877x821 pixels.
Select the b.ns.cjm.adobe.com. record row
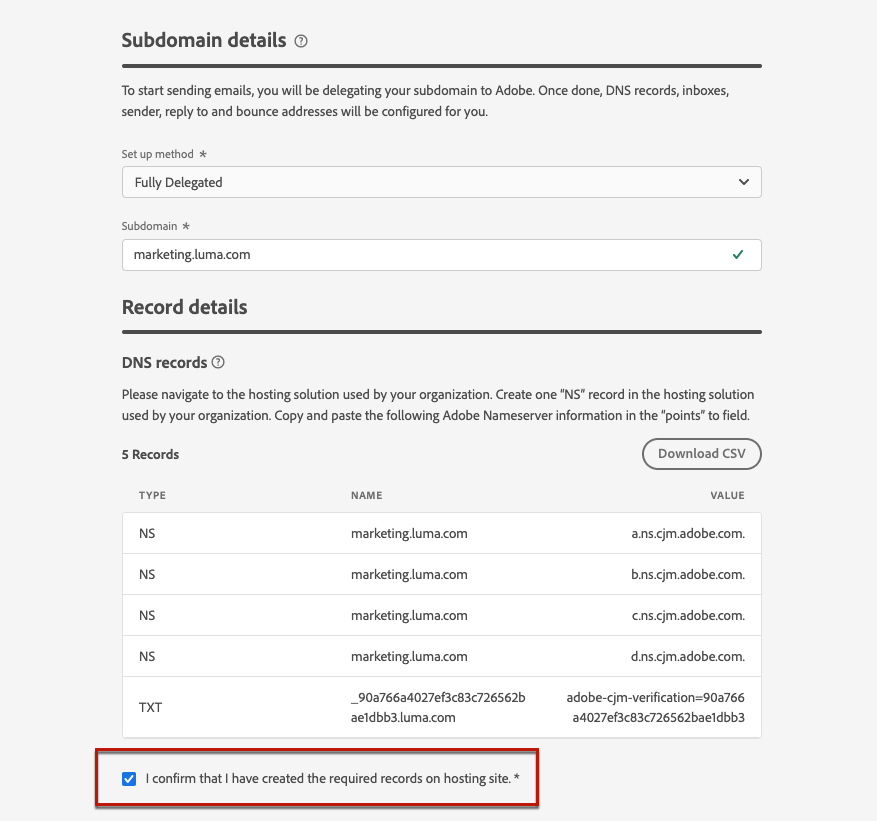click(x=441, y=574)
